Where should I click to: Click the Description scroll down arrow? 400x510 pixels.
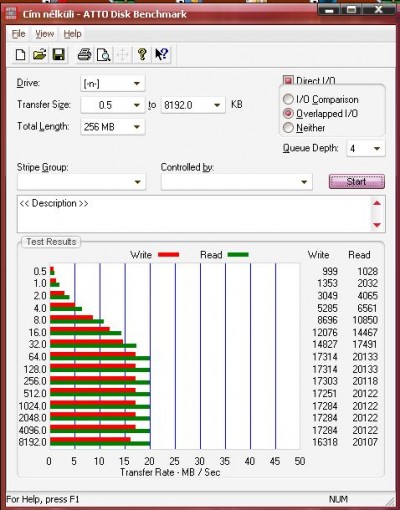[x=377, y=225]
